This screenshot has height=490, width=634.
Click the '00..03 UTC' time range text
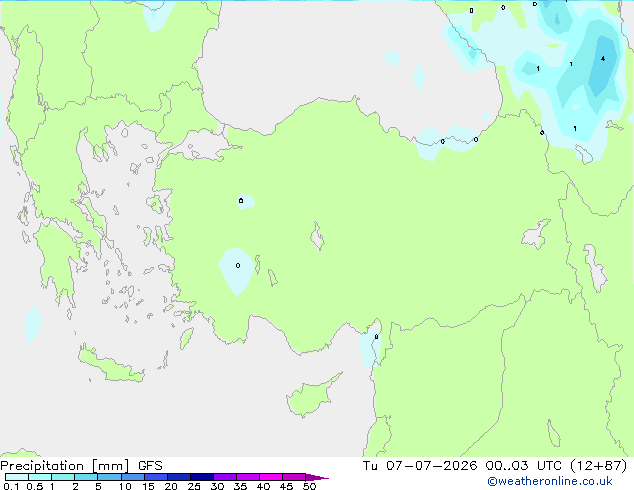pos(523,466)
